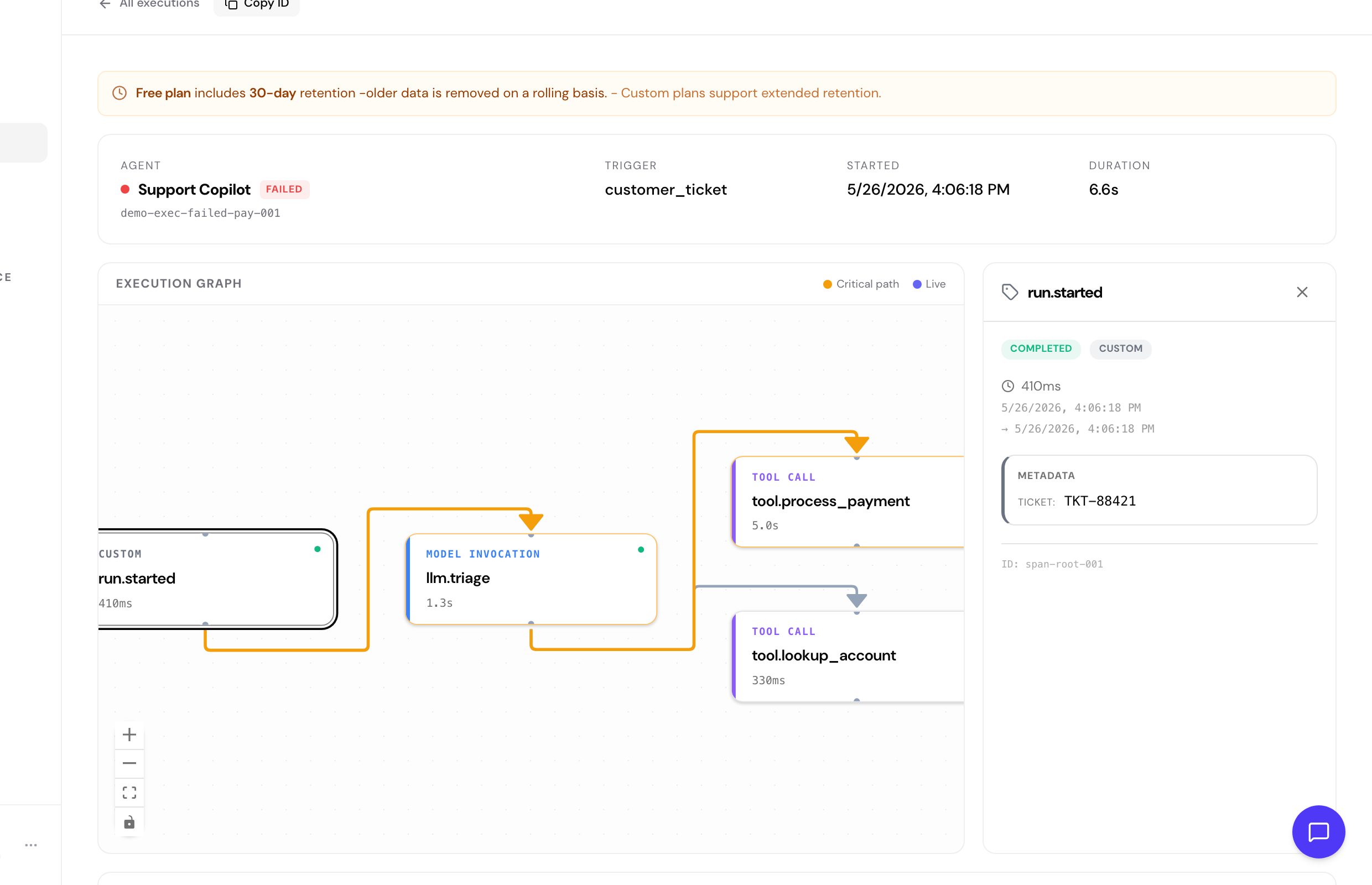Click the Live legend indicator
The image size is (1372, 885).
click(x=929, y=284)
